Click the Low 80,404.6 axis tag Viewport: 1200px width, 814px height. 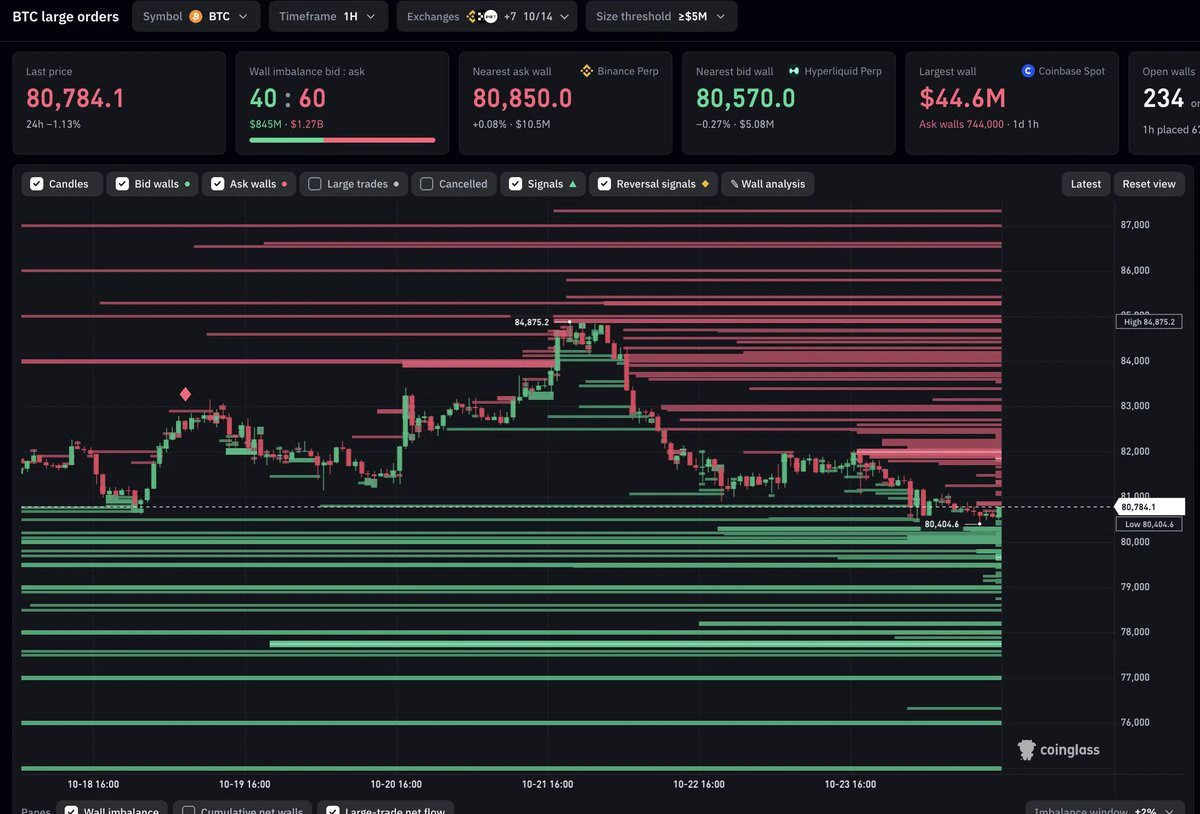pos(1148,524)
